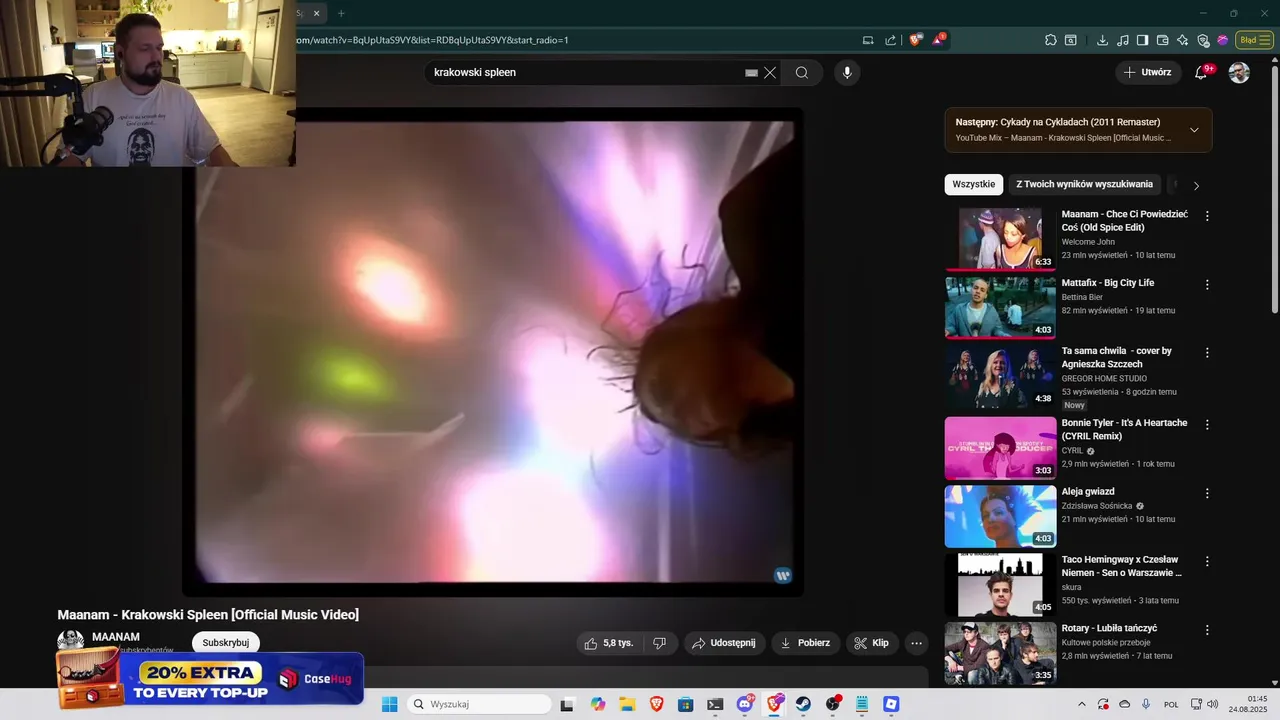Click the Brave Shields lion icon

915,40
